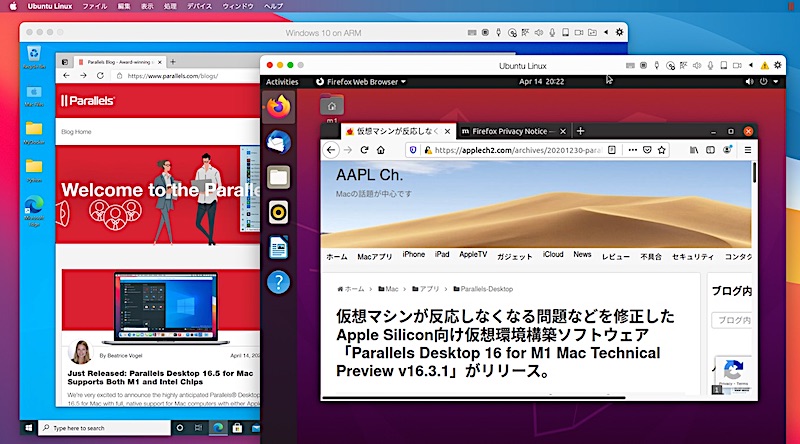Launch LibreOffice Writer from Ubuntu dock
The image size is (800, 444).
point(279,248)
